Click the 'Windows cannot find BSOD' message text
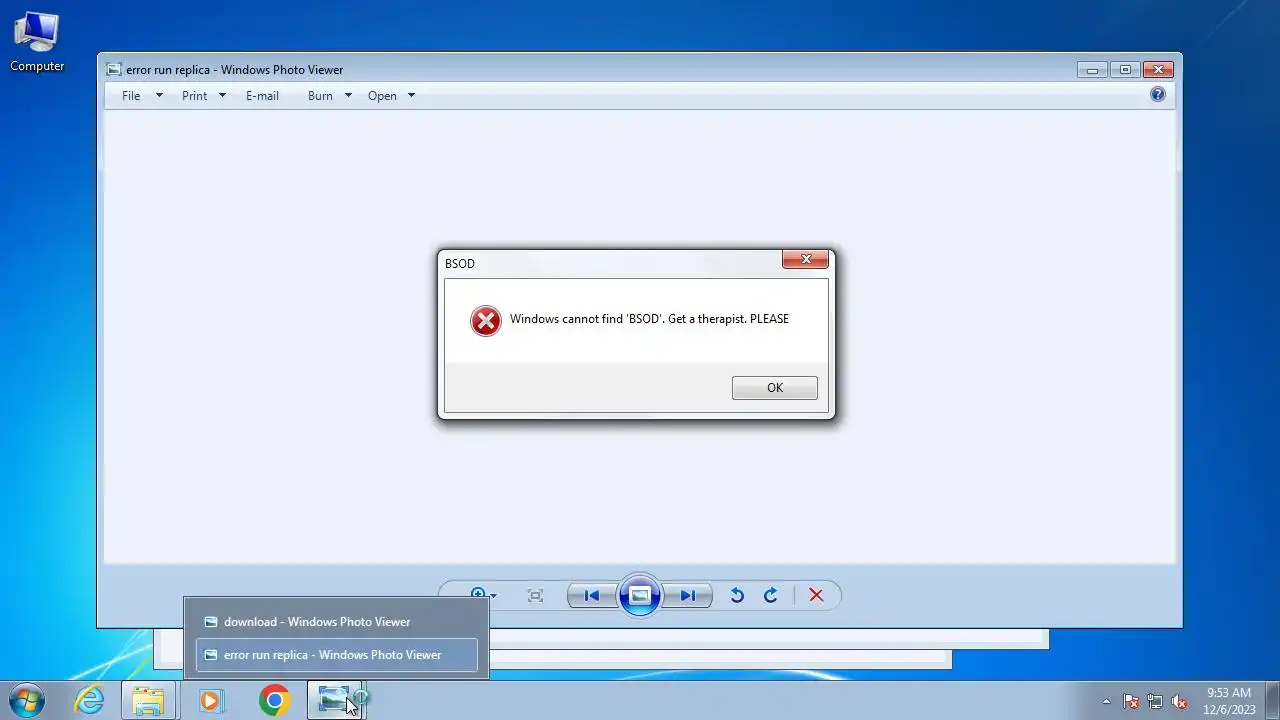The height and width of the screenshot is (720, 1280). point(649,319)
